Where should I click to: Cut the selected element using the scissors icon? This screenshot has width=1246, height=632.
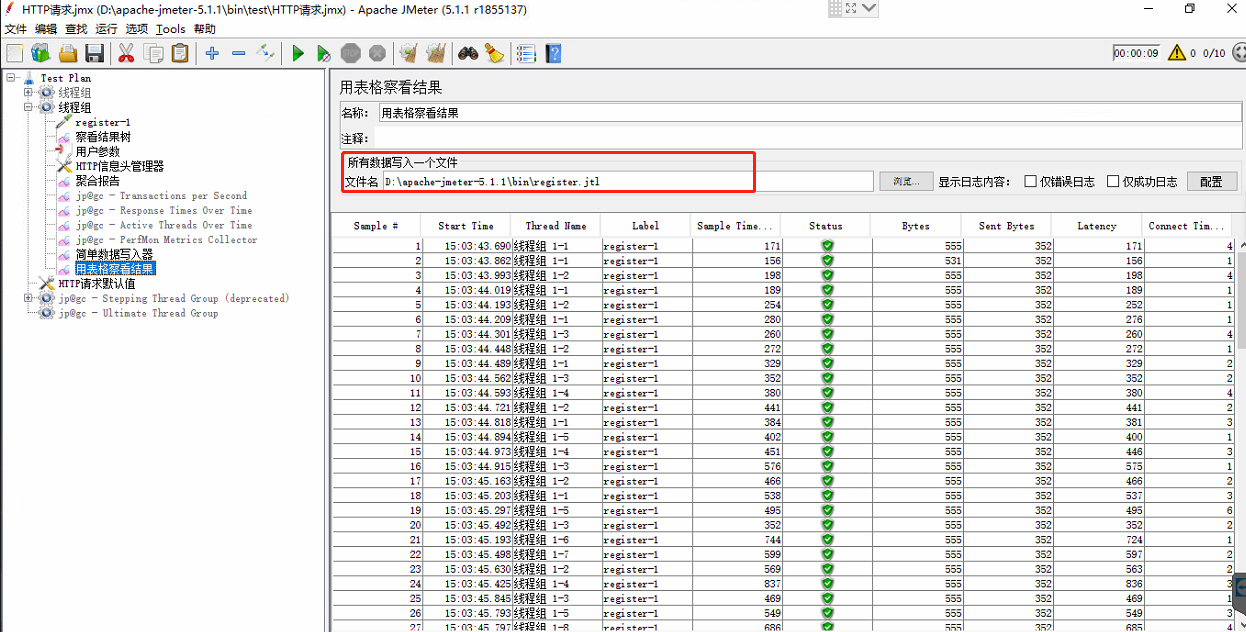pyautogui.click(x=126, y=54)
